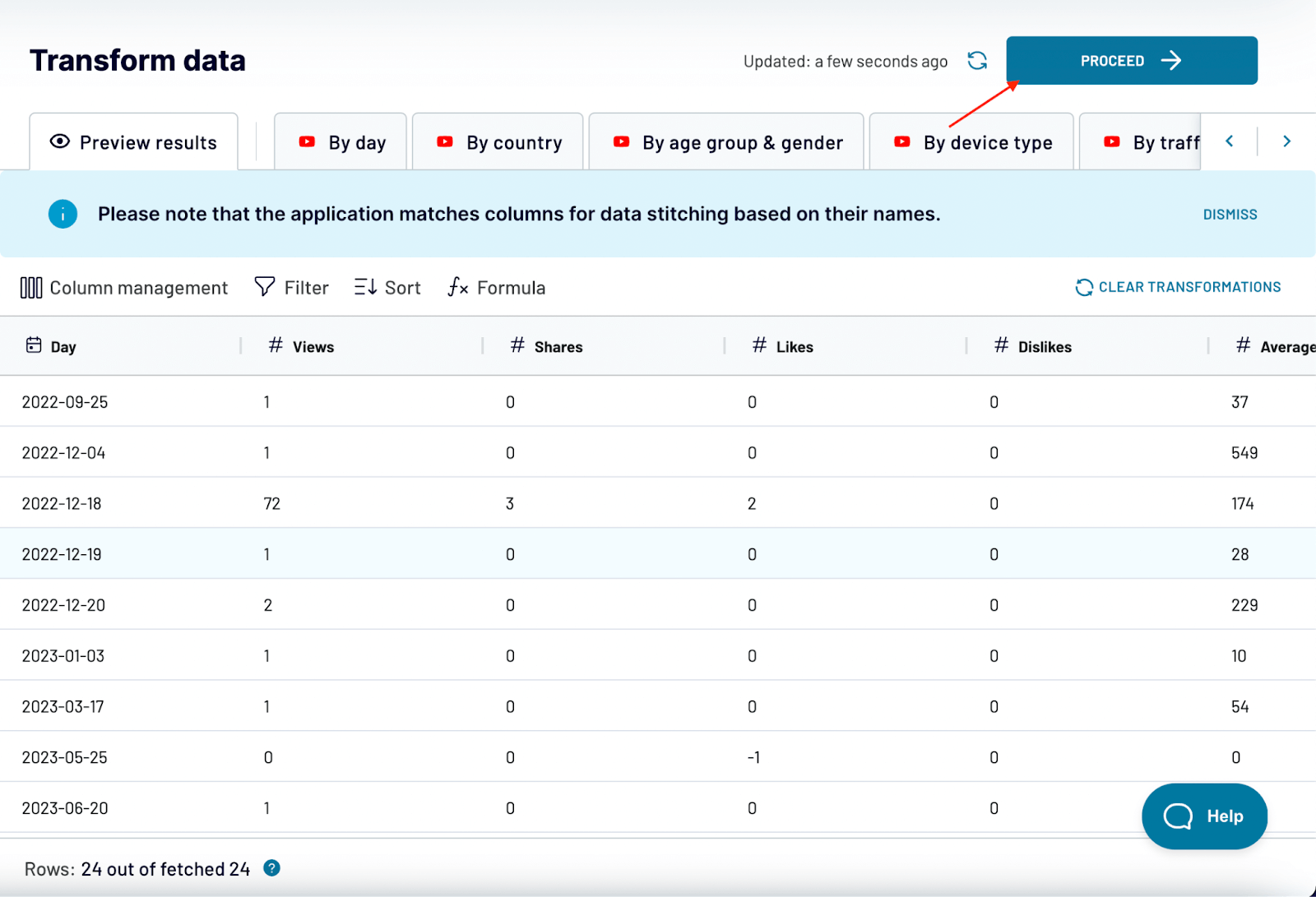The width and height of the screenshot is (1316, 897).
Task: Click the Day column header
Action: pos(63,347)
